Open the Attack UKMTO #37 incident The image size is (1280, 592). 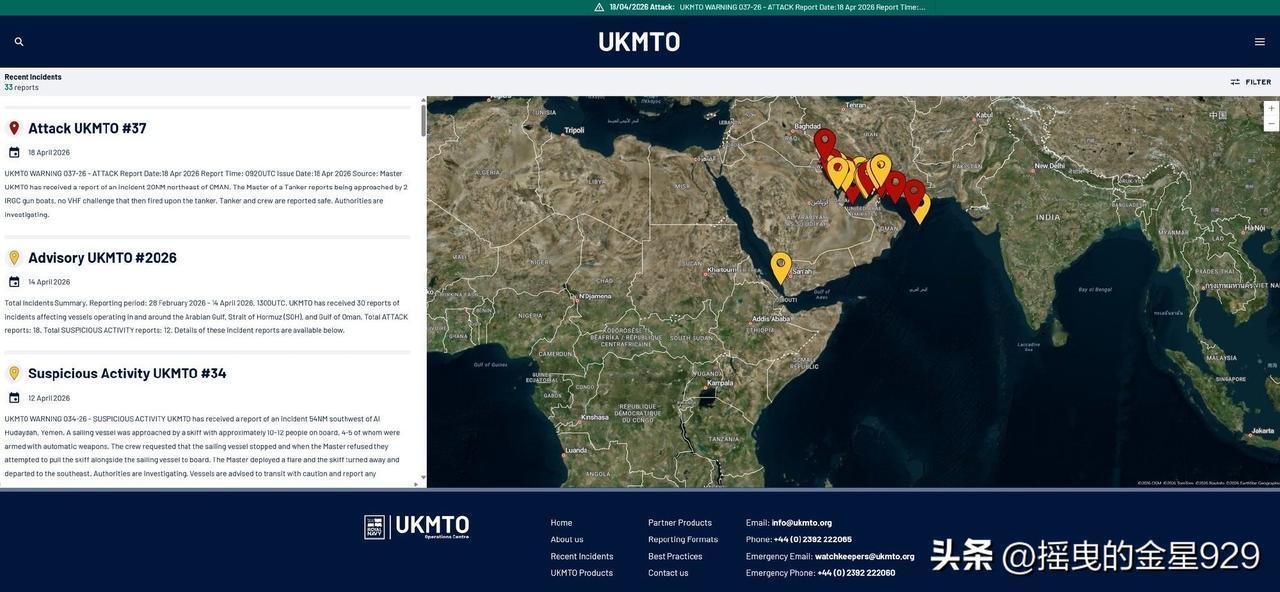(x=87, y=128)
